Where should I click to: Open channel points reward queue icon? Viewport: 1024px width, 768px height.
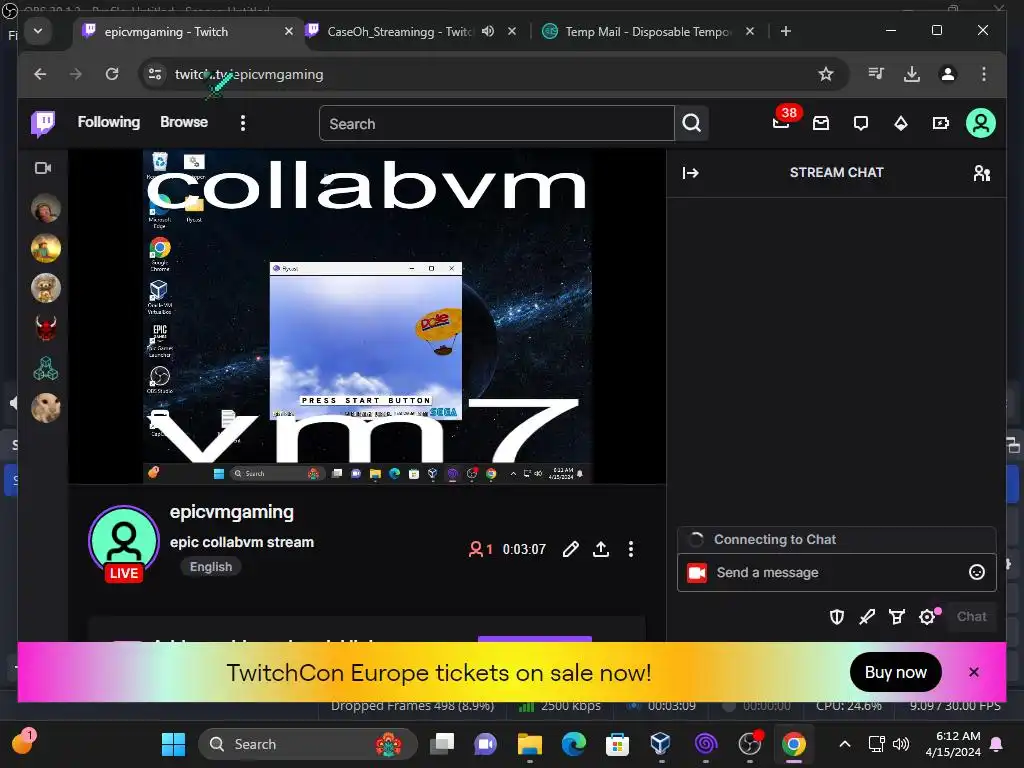point(897,616)
